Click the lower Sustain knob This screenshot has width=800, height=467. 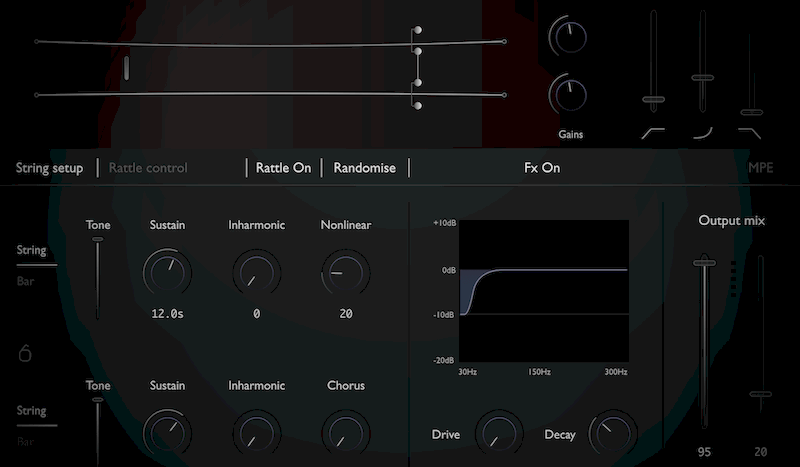(167, 433)
